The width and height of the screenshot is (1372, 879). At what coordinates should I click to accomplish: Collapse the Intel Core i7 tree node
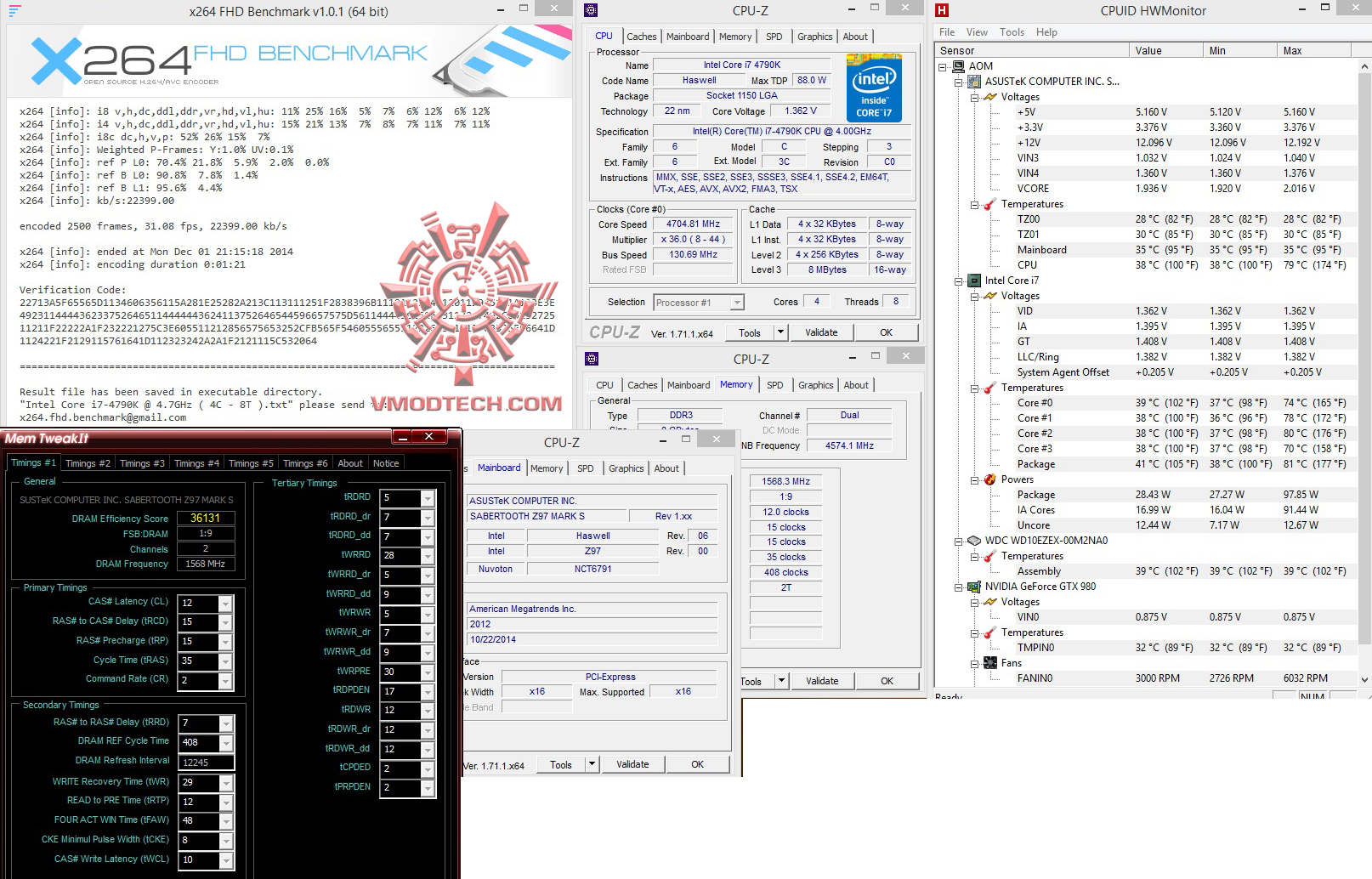point(959,281)
